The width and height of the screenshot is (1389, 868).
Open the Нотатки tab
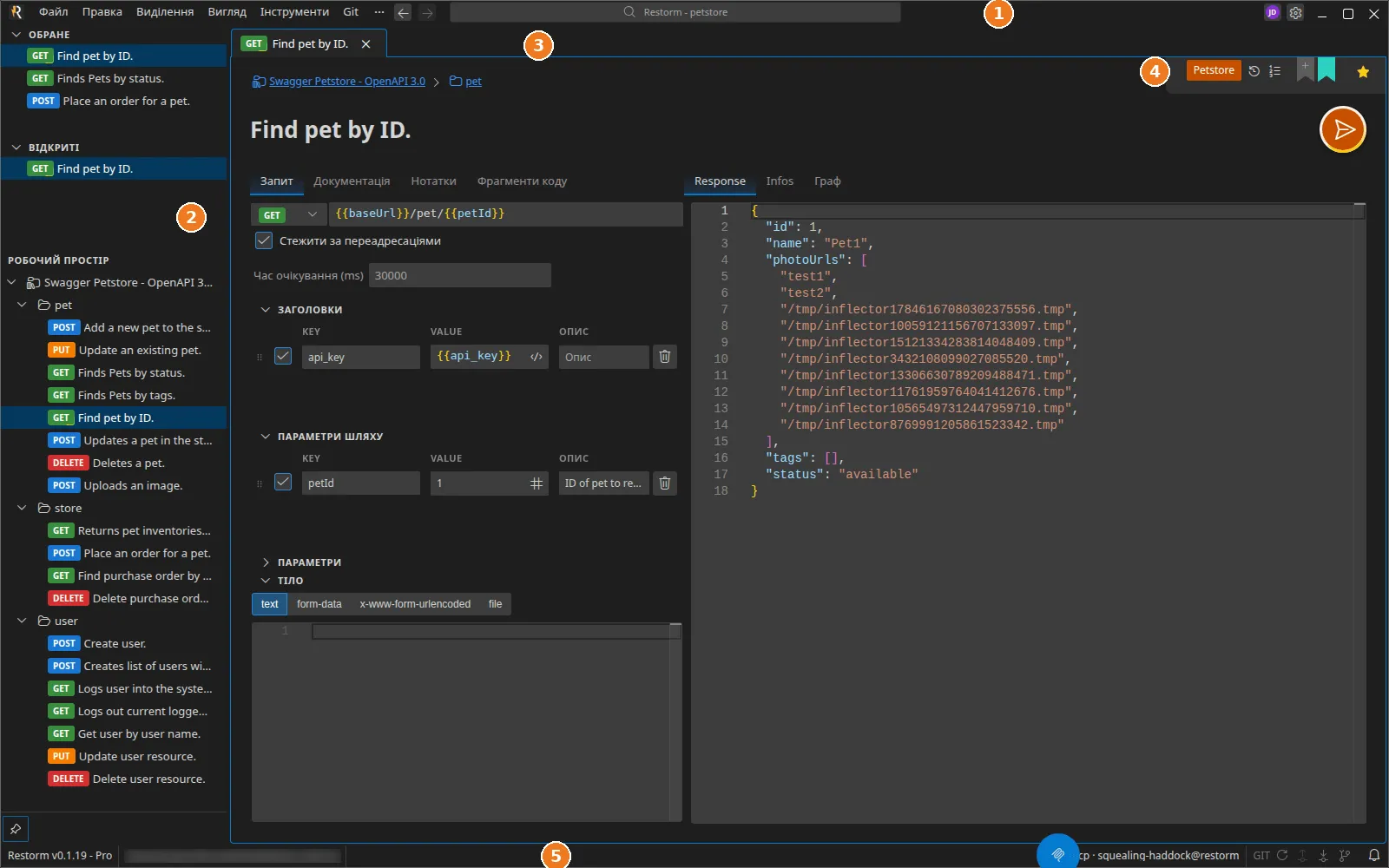point(434,181)
